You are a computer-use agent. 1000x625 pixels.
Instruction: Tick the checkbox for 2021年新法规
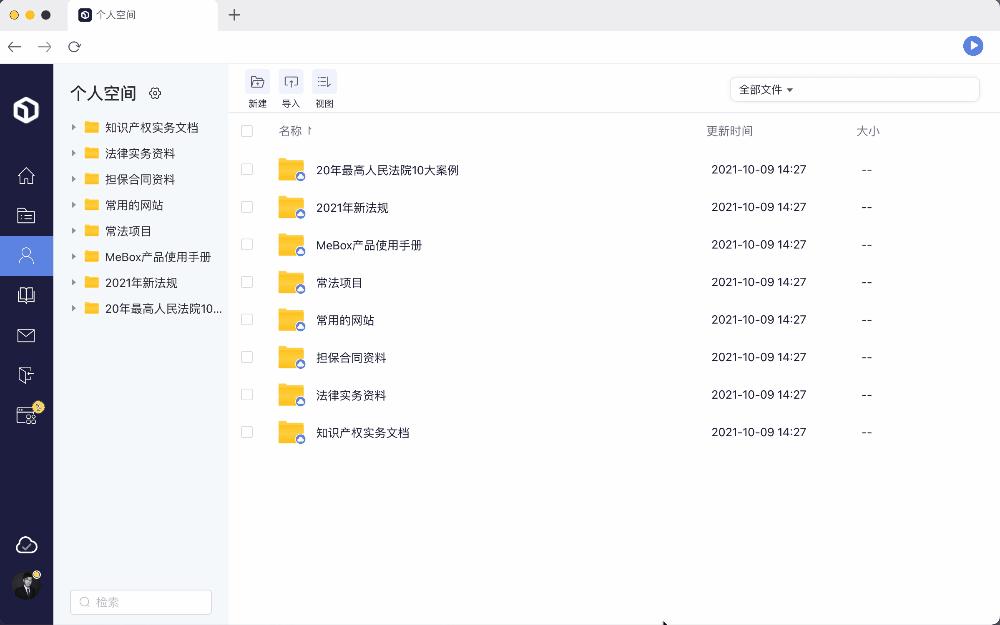[x=246, y=207]
